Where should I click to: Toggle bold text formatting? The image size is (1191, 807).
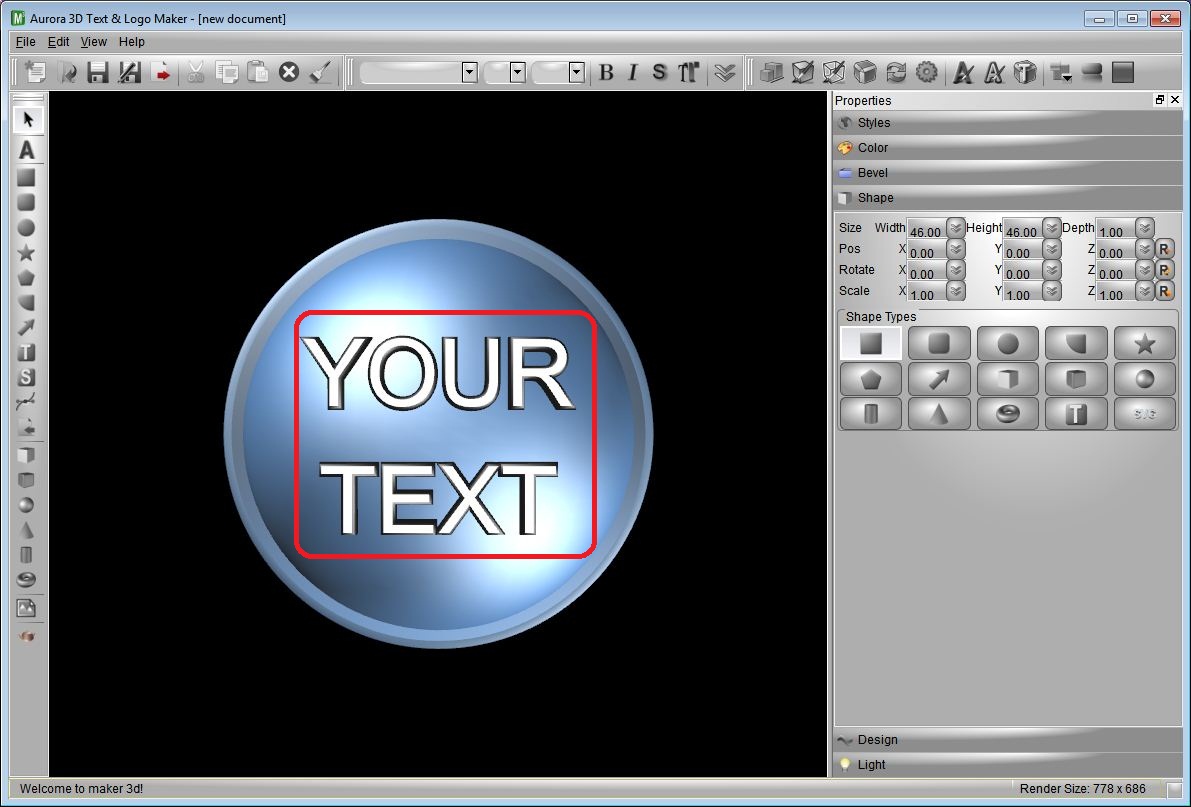point(607,71)
